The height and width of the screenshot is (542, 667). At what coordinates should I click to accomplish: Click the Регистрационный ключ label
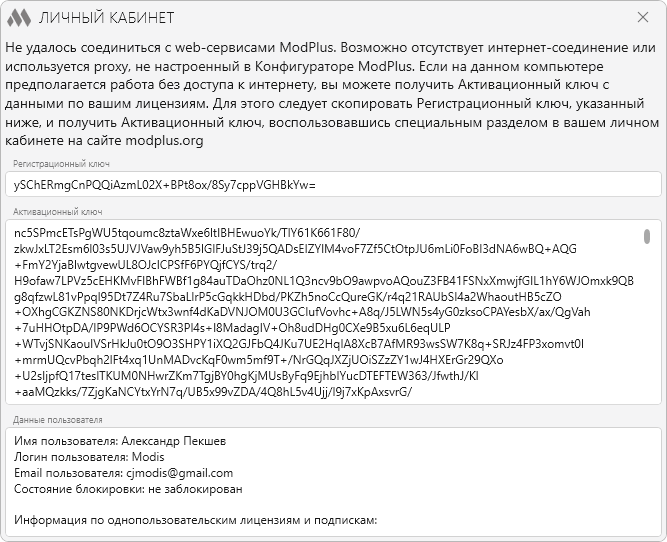click(x=61, y=163)
